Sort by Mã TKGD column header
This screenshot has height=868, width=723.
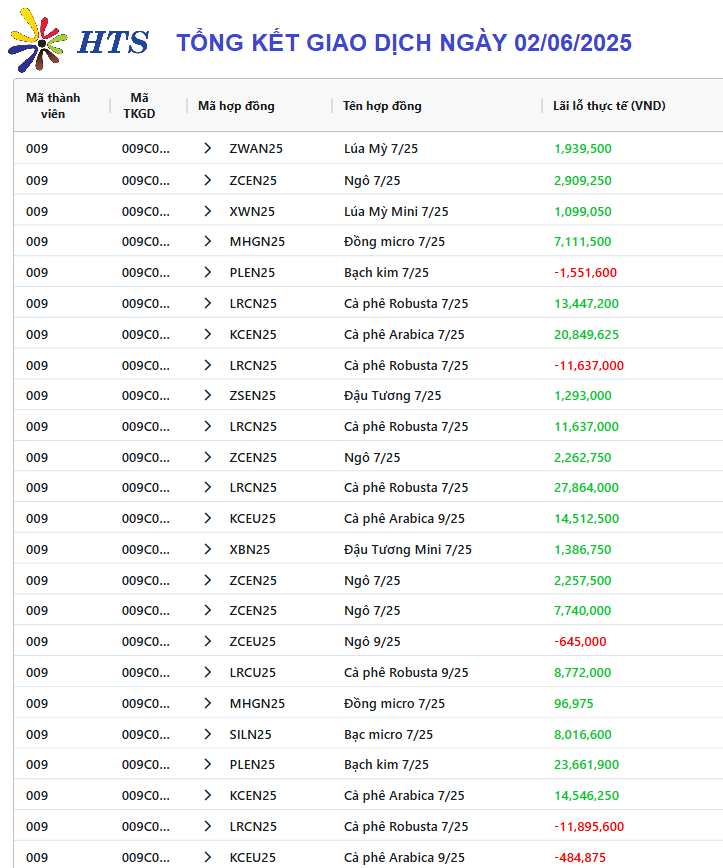tap(139, 106)
